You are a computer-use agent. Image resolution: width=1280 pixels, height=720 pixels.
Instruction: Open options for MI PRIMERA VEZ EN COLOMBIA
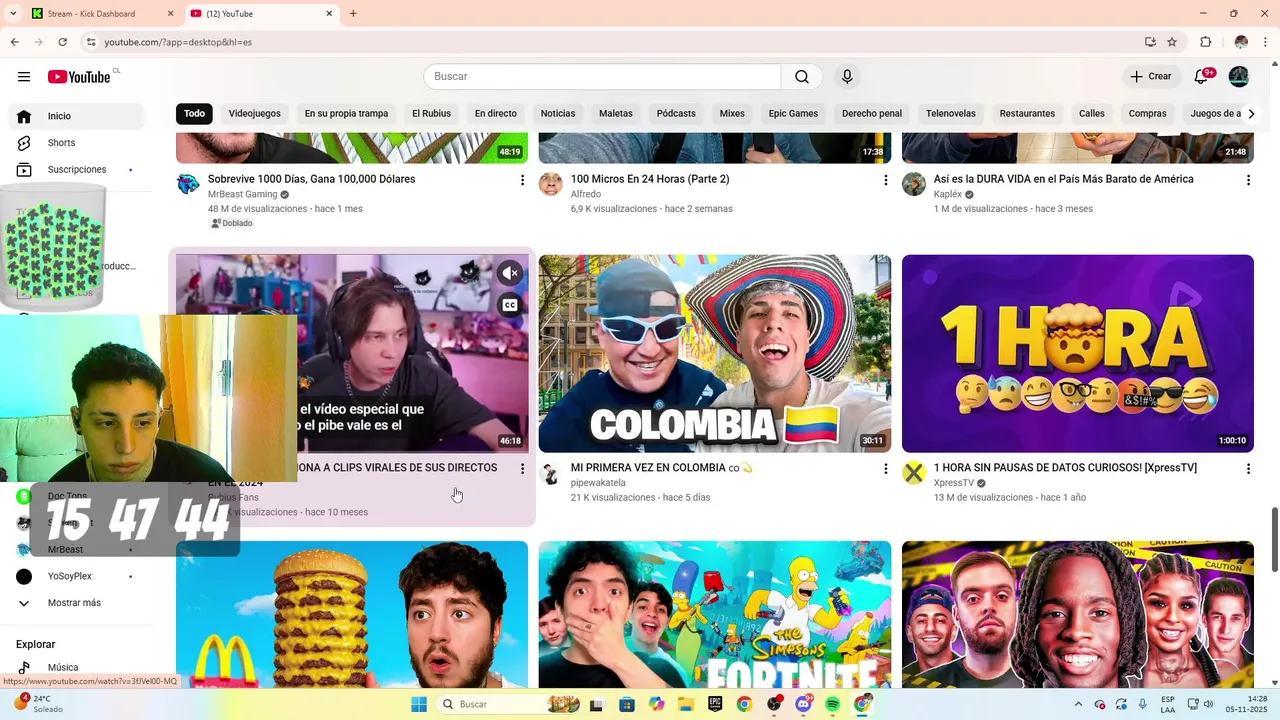885,468
